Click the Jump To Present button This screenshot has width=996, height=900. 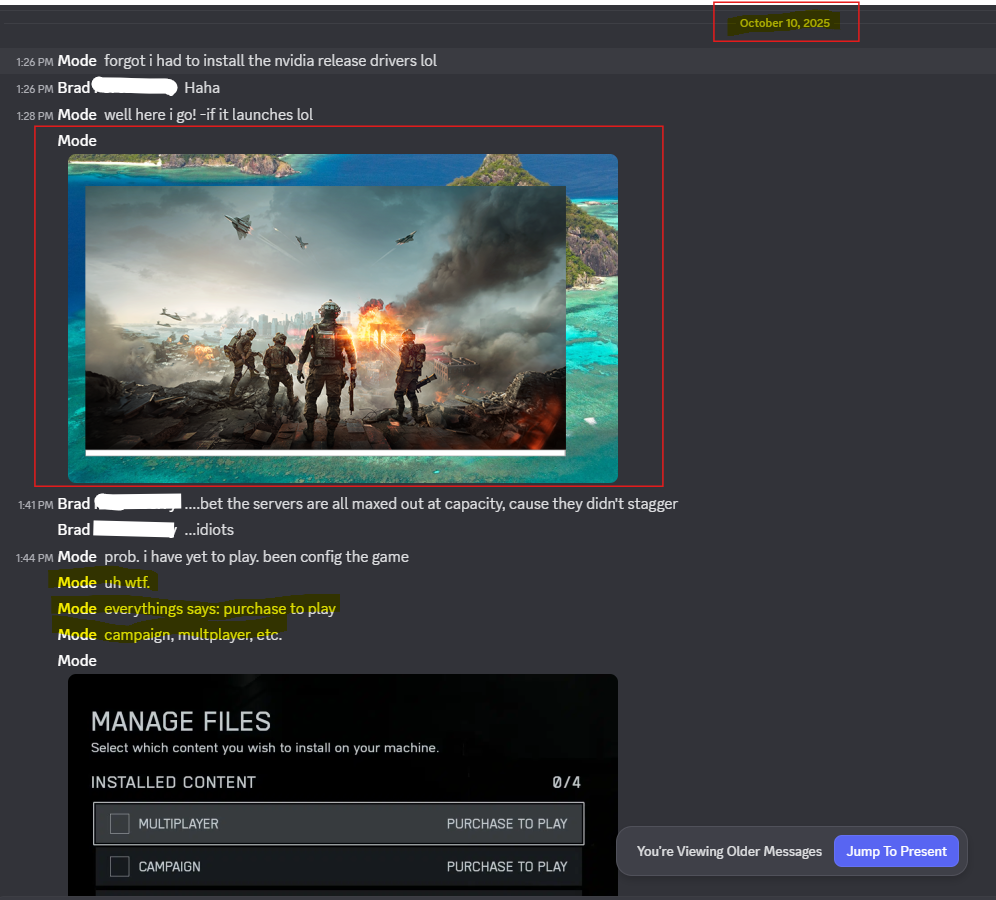[896, 851]
